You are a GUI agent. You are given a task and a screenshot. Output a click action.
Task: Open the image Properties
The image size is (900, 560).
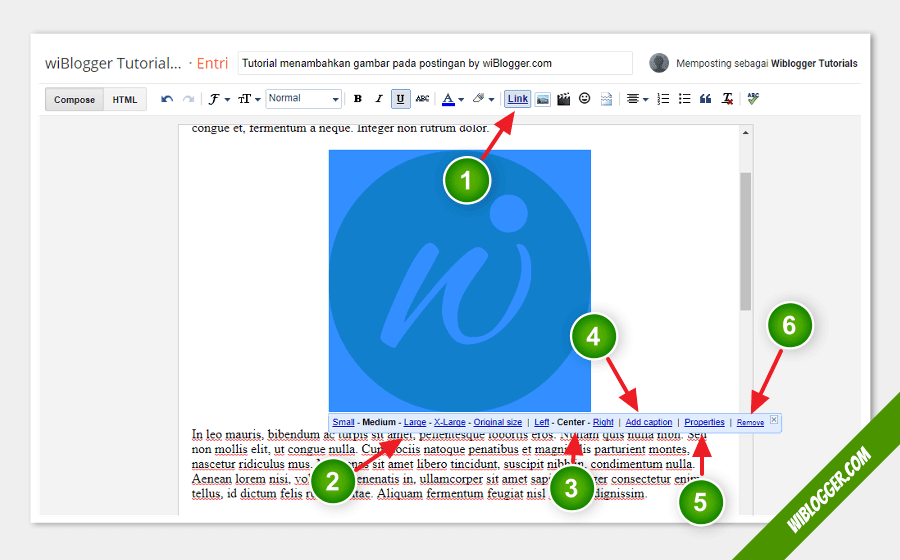click(704, 422)
